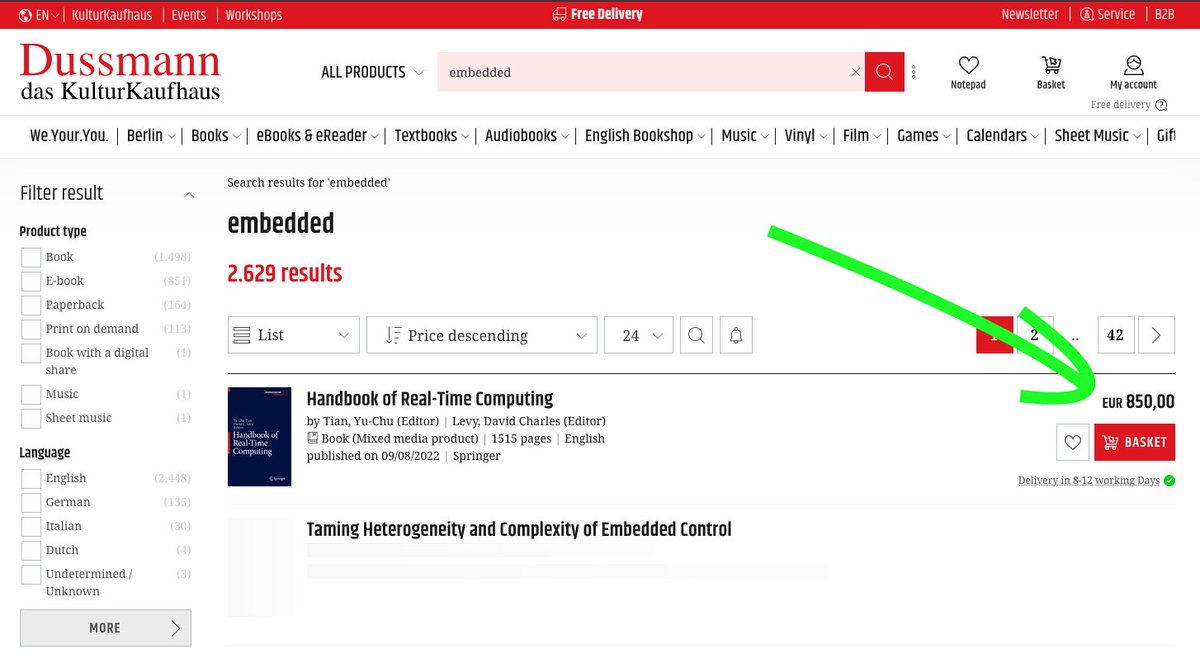Viewport: 1200px width, 654px height.
Task: Open the Newsletter link
Action: 1030,15
